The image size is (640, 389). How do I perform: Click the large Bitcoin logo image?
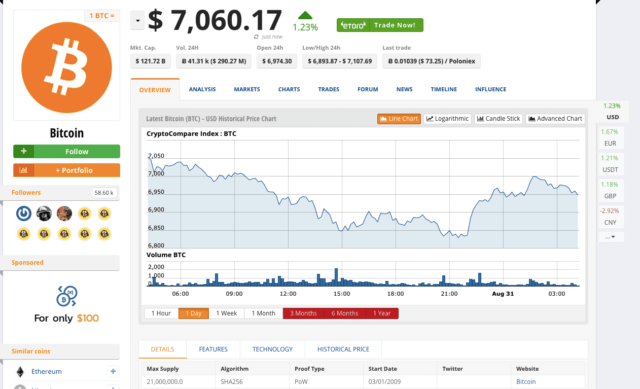point(67,67)
